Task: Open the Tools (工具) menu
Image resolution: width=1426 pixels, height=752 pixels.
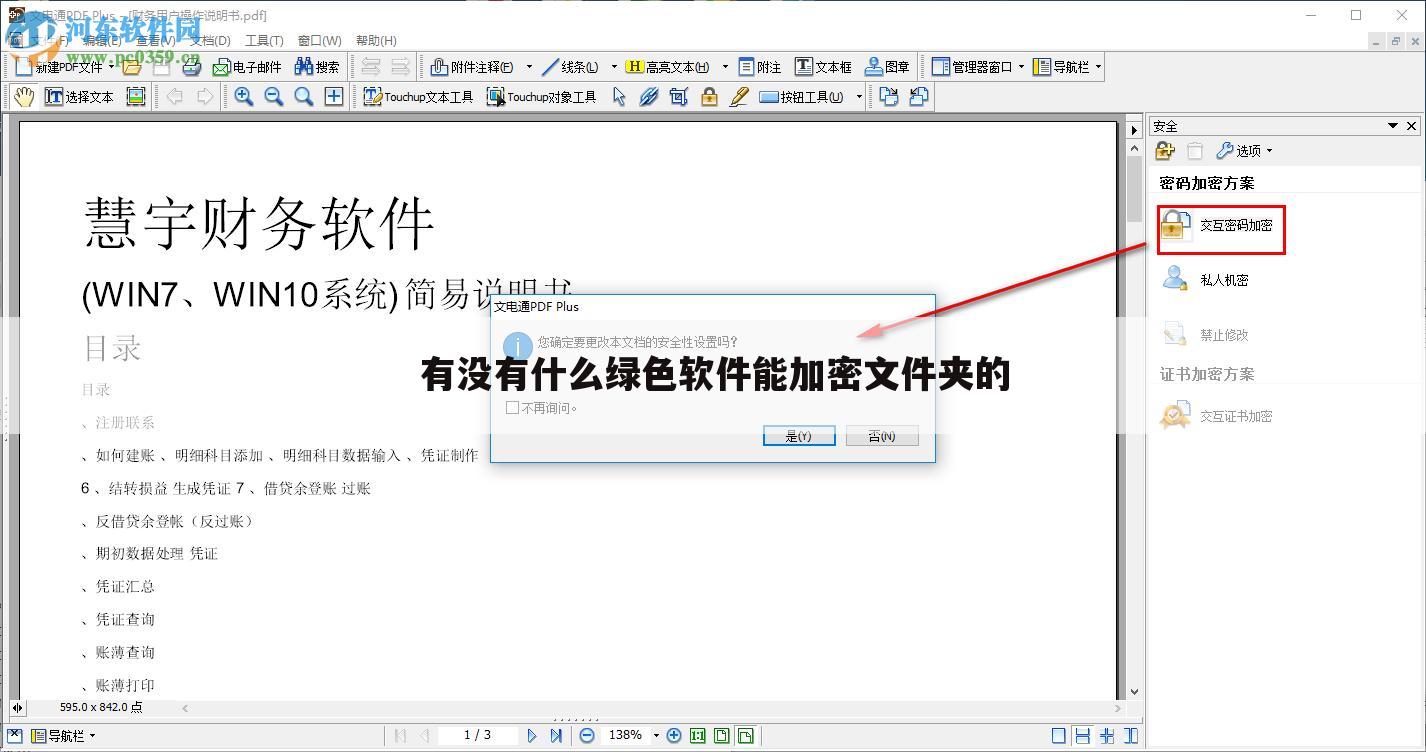Action: tap(264, 41)
